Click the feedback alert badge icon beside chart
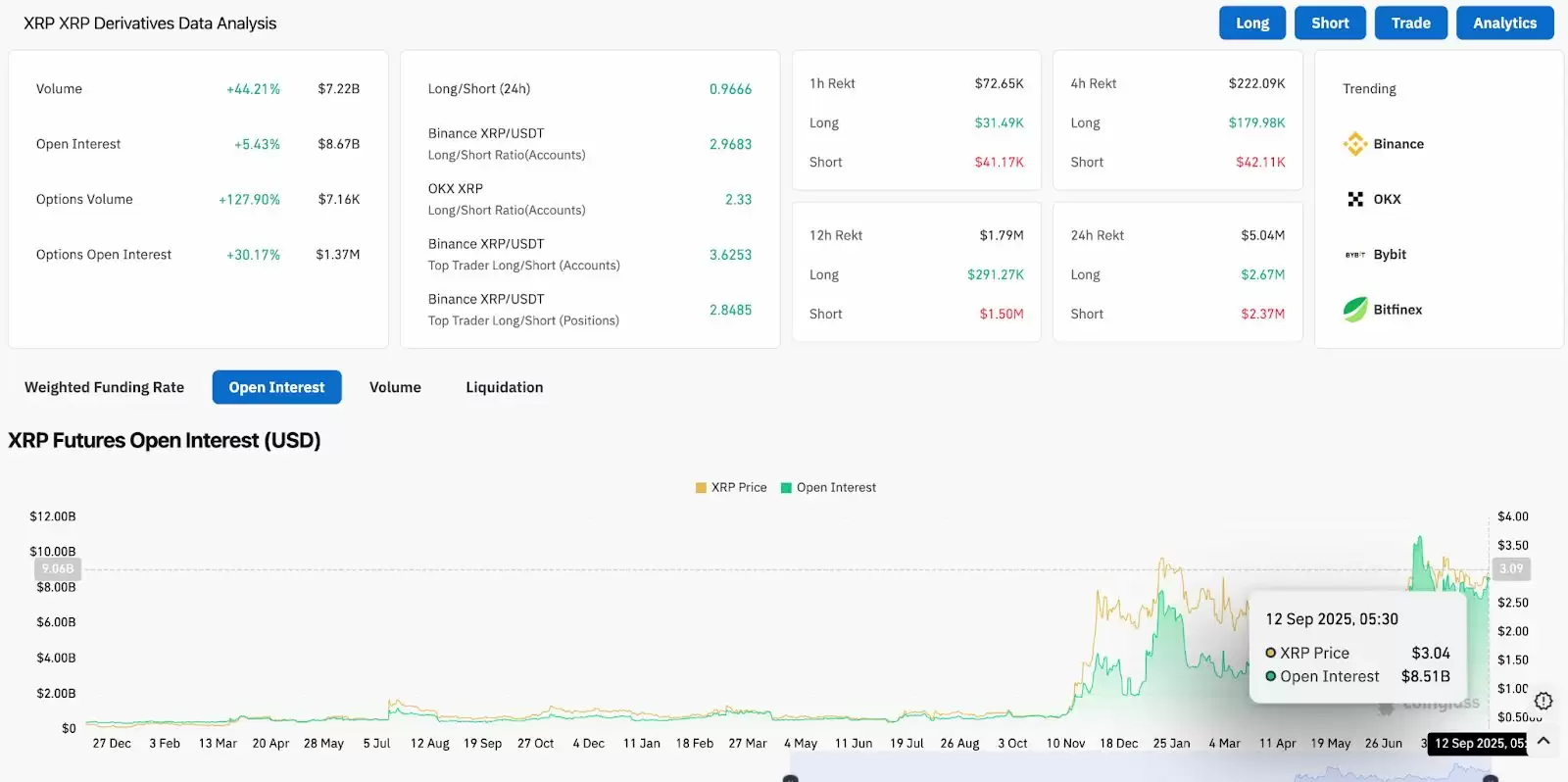Screen dimensions: 1568x782 point(1543,701)
